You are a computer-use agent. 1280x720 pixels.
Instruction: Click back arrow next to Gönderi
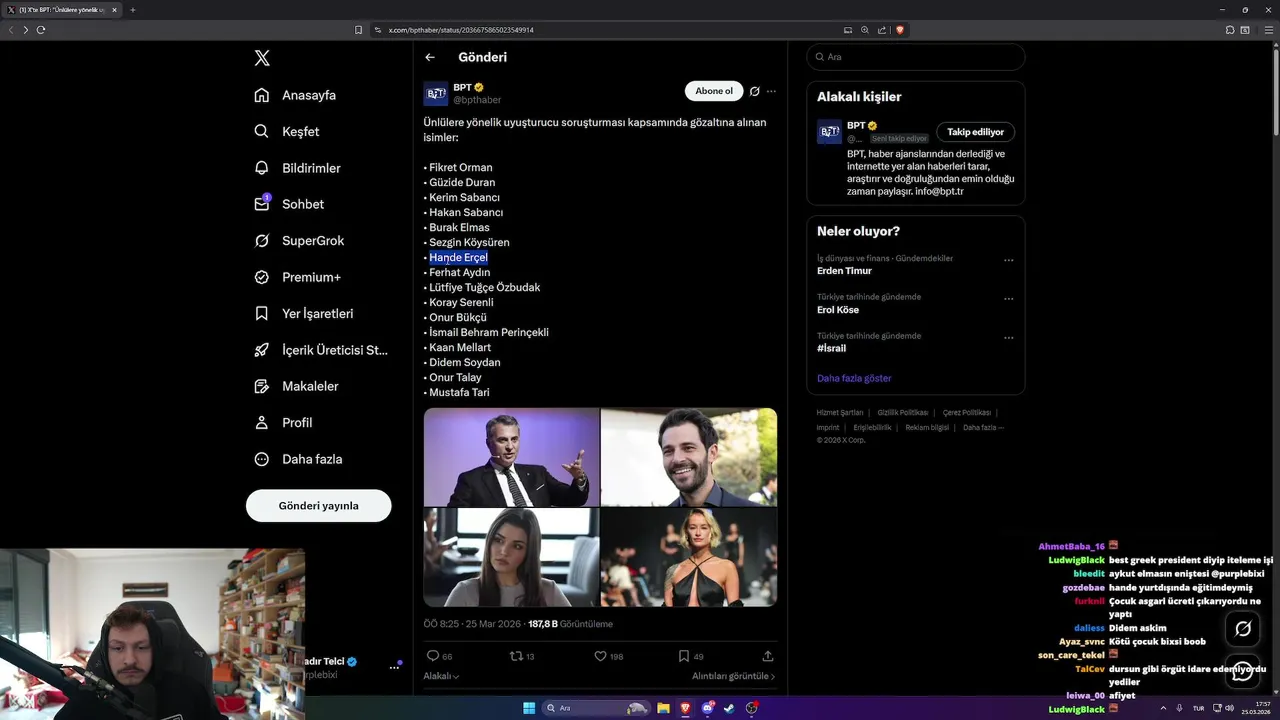click(x=430, y=57)
